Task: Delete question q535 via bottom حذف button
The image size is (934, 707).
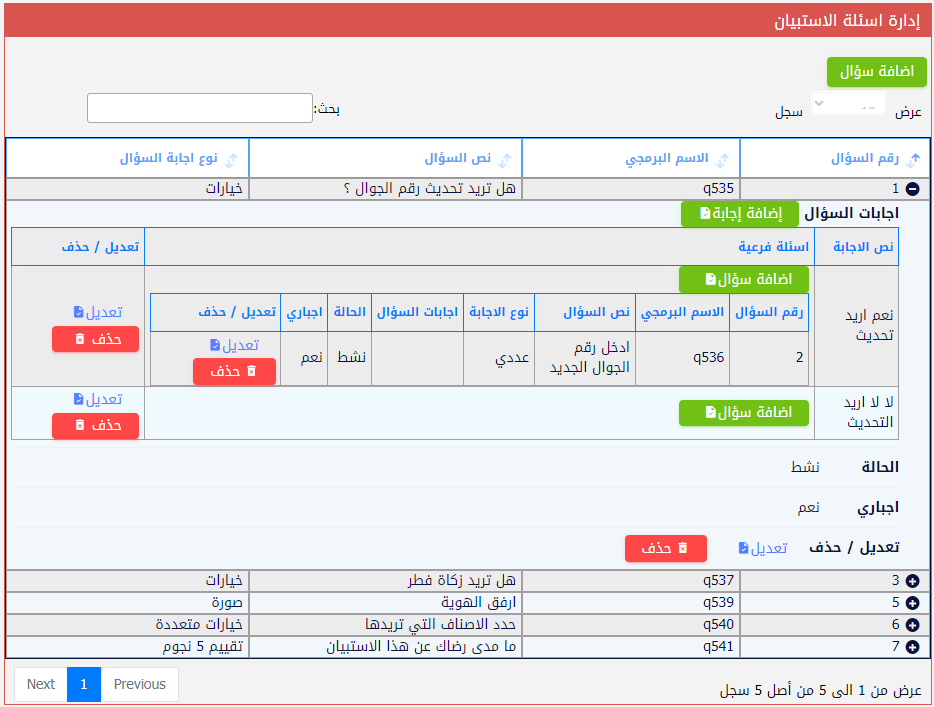Action: tap(666, 548)
